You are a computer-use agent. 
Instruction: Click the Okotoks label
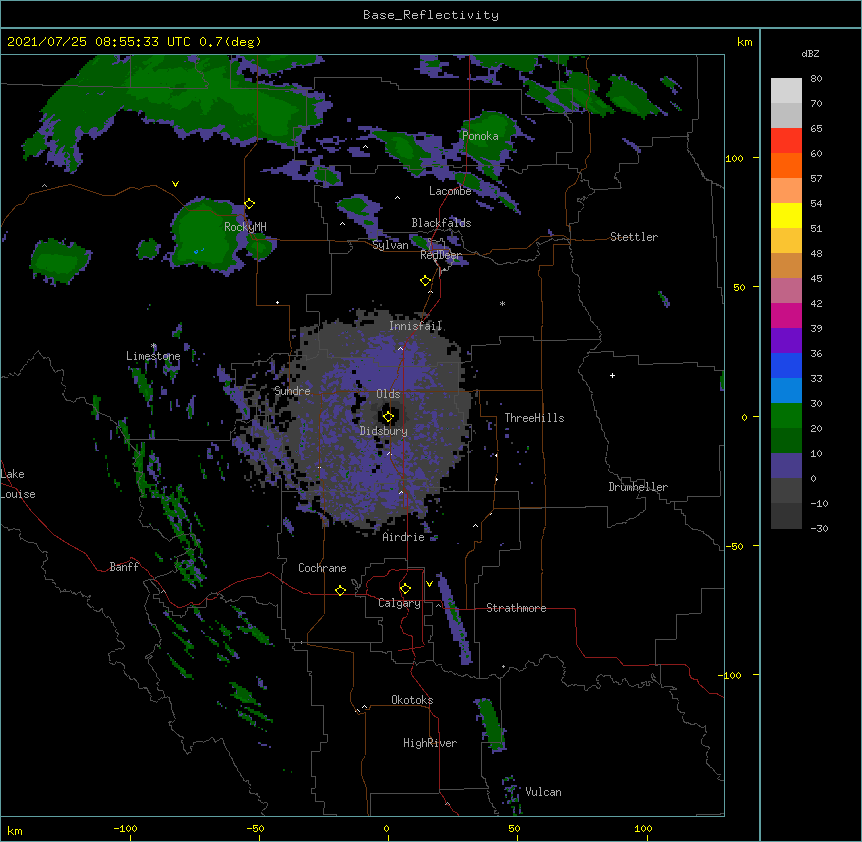(412, 700)
